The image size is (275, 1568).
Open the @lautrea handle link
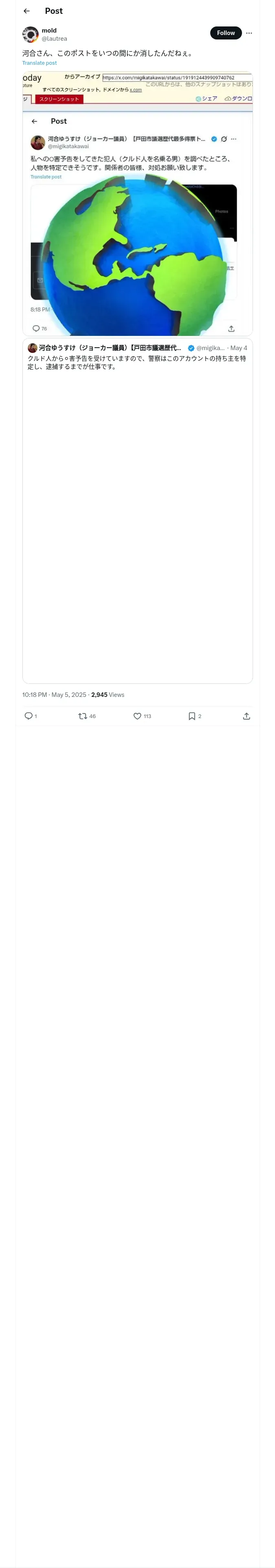pyautogui.click(x=54, y=38)
